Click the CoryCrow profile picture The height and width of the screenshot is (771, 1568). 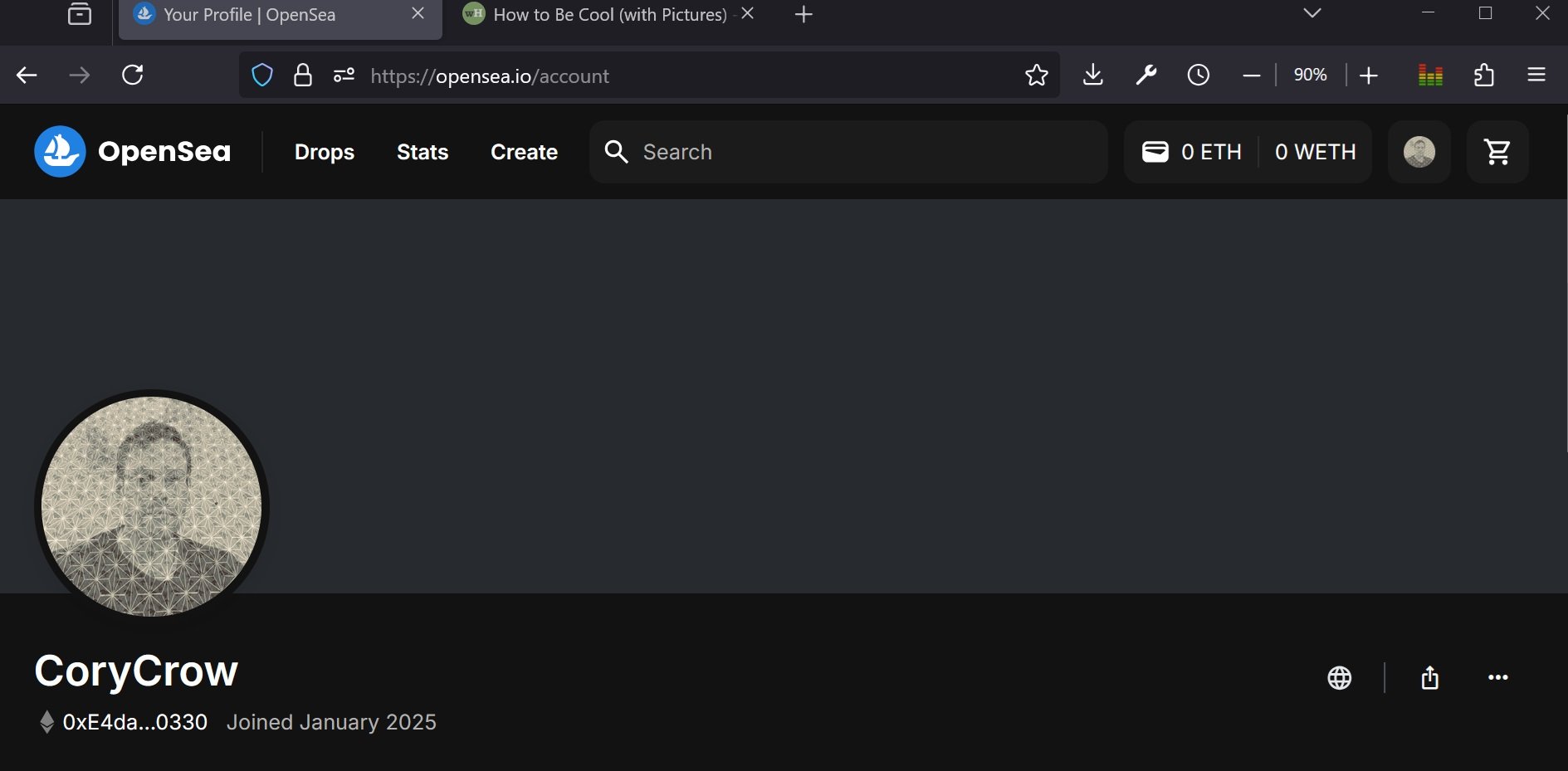click(152, 506)
